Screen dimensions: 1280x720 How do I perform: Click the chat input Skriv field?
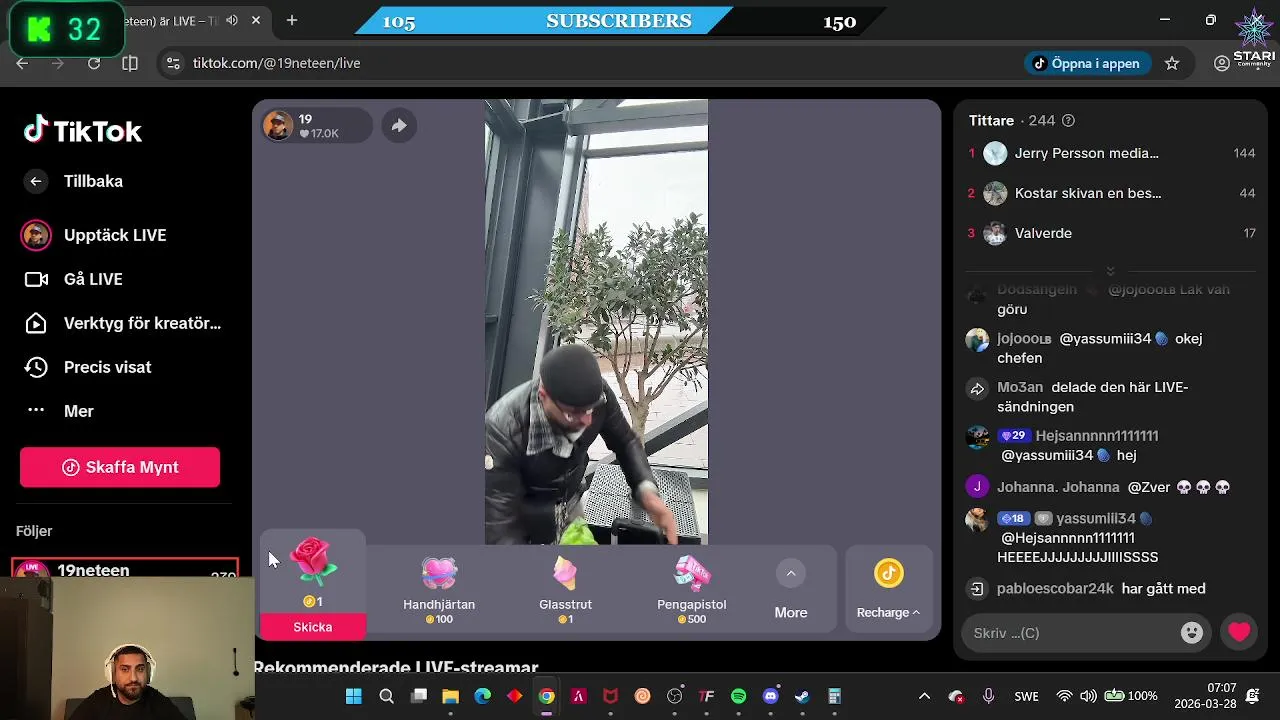(x=1070, y=632)
